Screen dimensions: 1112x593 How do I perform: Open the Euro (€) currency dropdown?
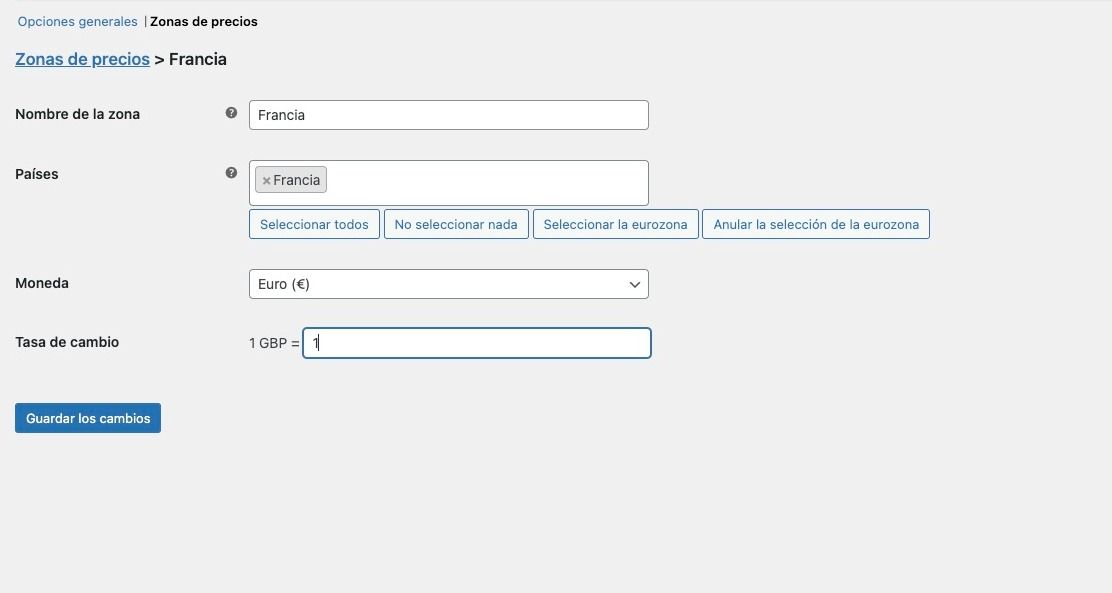point(448,284)
